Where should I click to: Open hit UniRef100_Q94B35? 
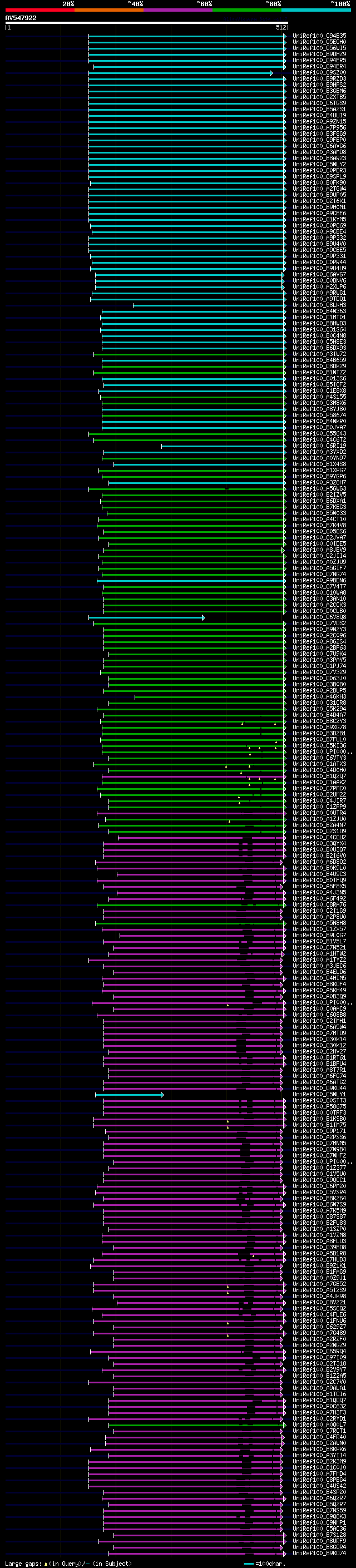pos(319,36)
